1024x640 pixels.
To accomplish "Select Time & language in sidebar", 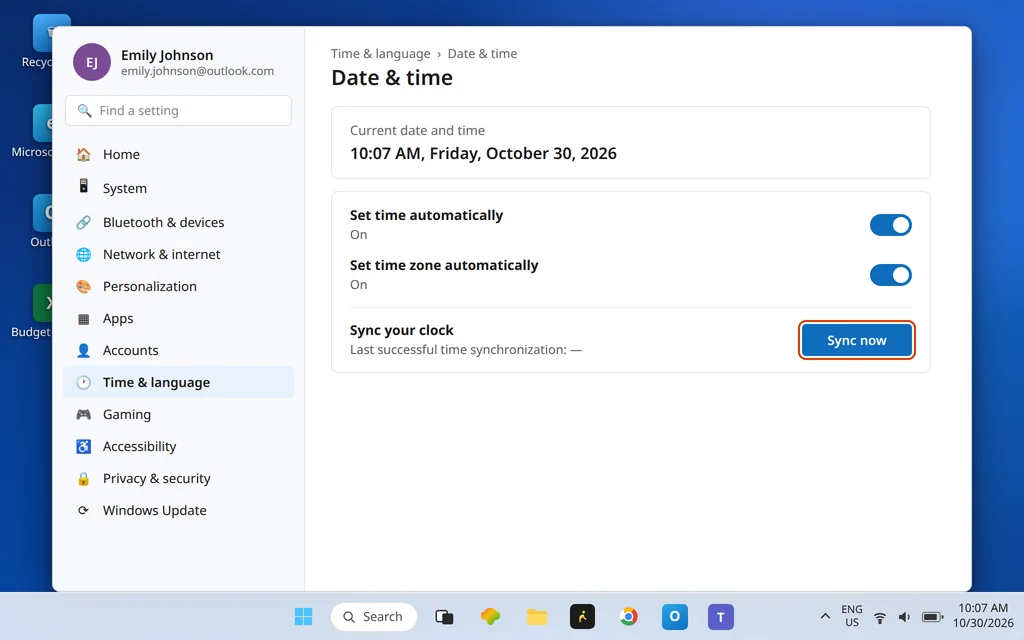I will click(x=178, y=383).
